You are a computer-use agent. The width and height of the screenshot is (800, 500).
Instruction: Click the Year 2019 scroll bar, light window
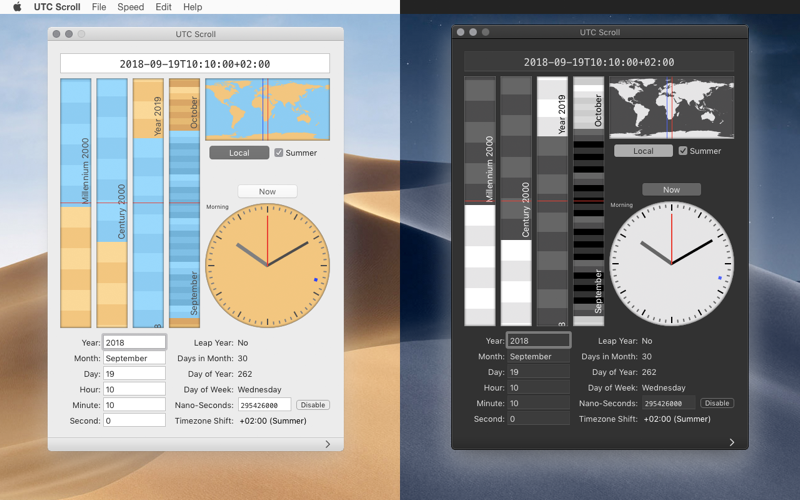(x=148, y=203)
